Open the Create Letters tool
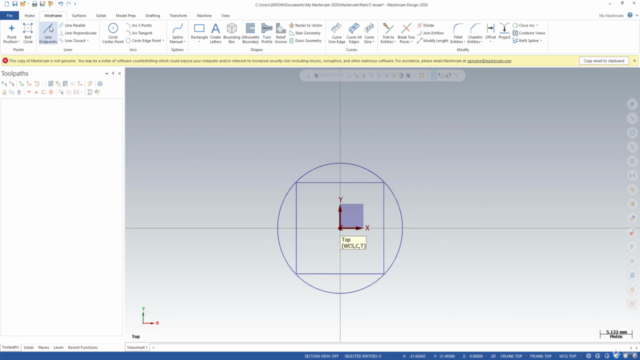 (216, 33)
